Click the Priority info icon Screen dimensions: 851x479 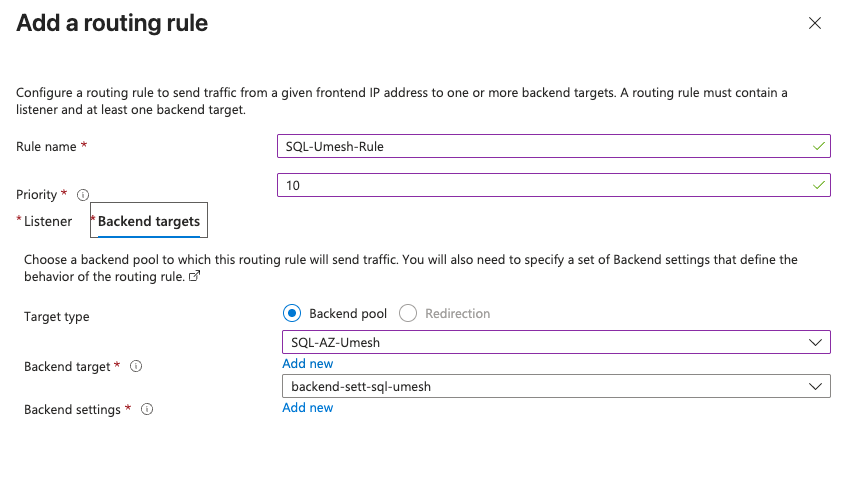click(83, 195)
